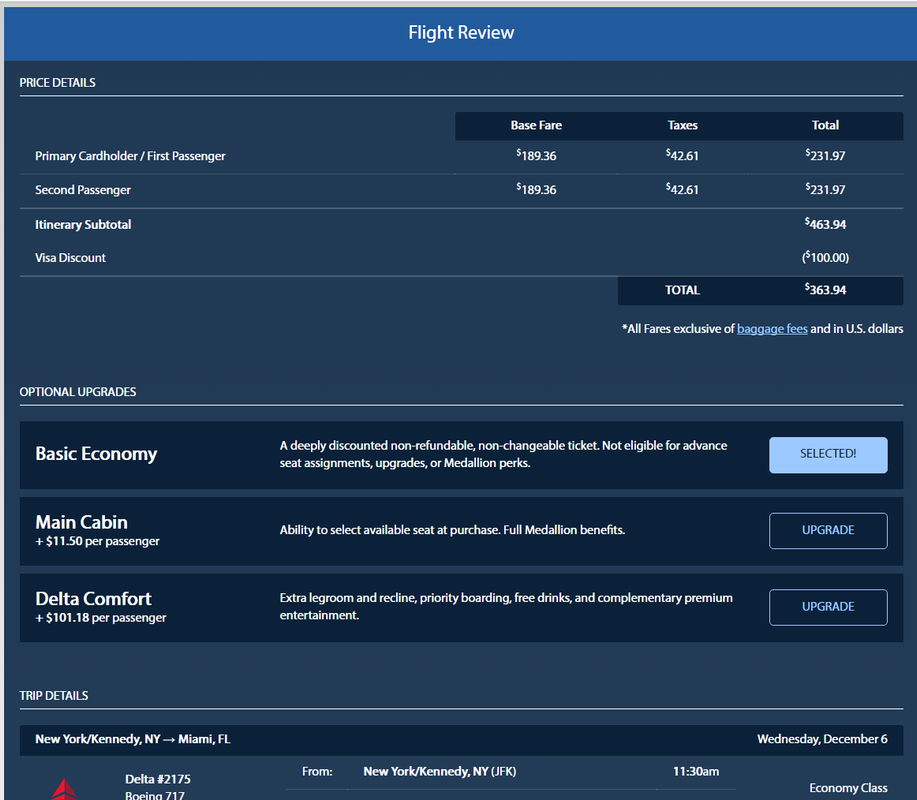
Task: Click the Main Cabin seat selection description
Action: click(x=452, y=530)
